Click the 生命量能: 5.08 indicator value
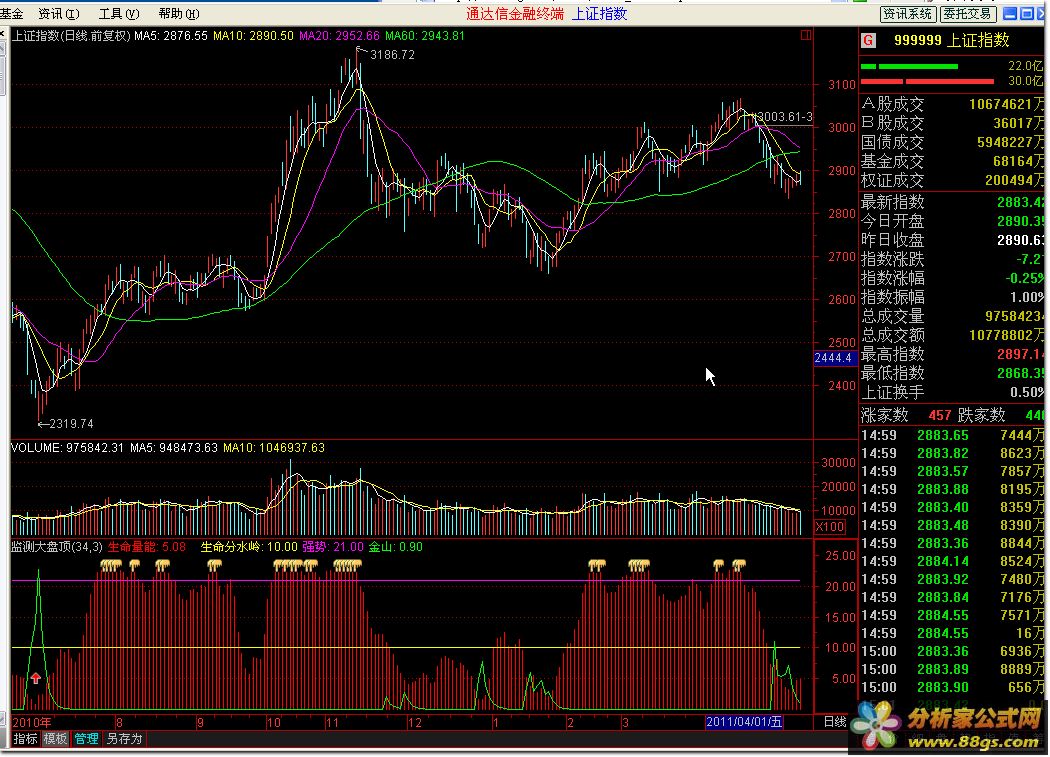Viewport: 1050px width, 757px height. click(x=147, y=547)
